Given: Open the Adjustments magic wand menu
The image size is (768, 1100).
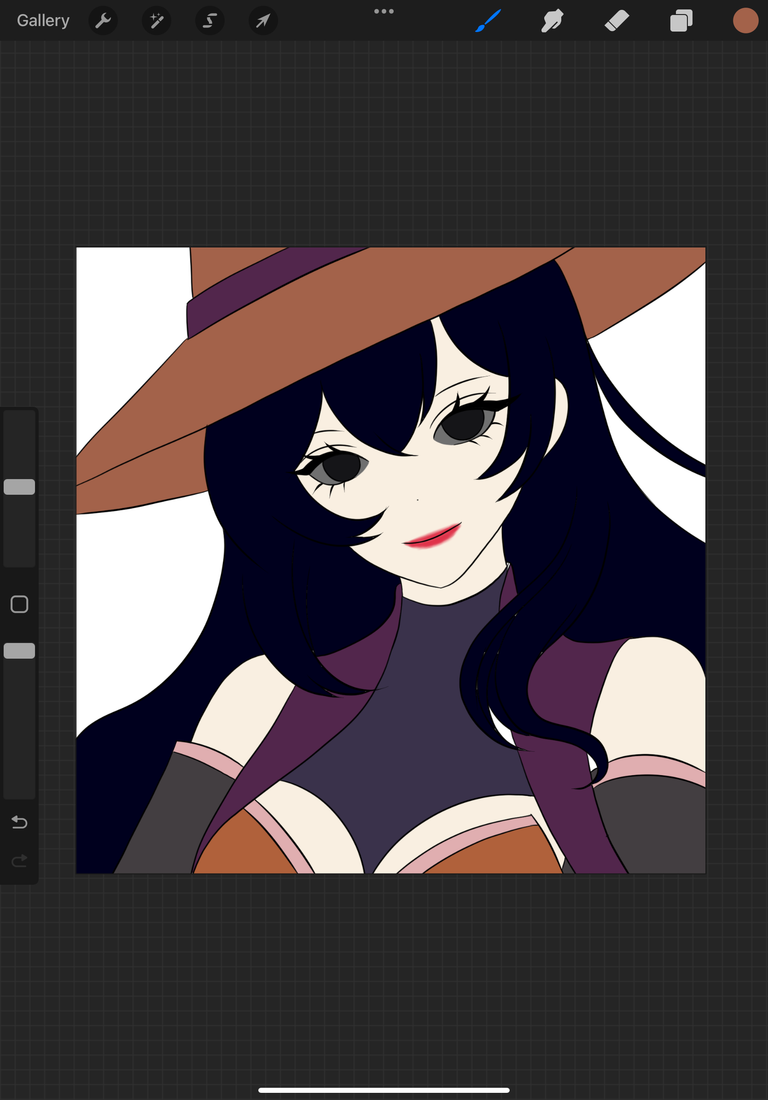Looking at the screenshot, I should coord(156,20).
